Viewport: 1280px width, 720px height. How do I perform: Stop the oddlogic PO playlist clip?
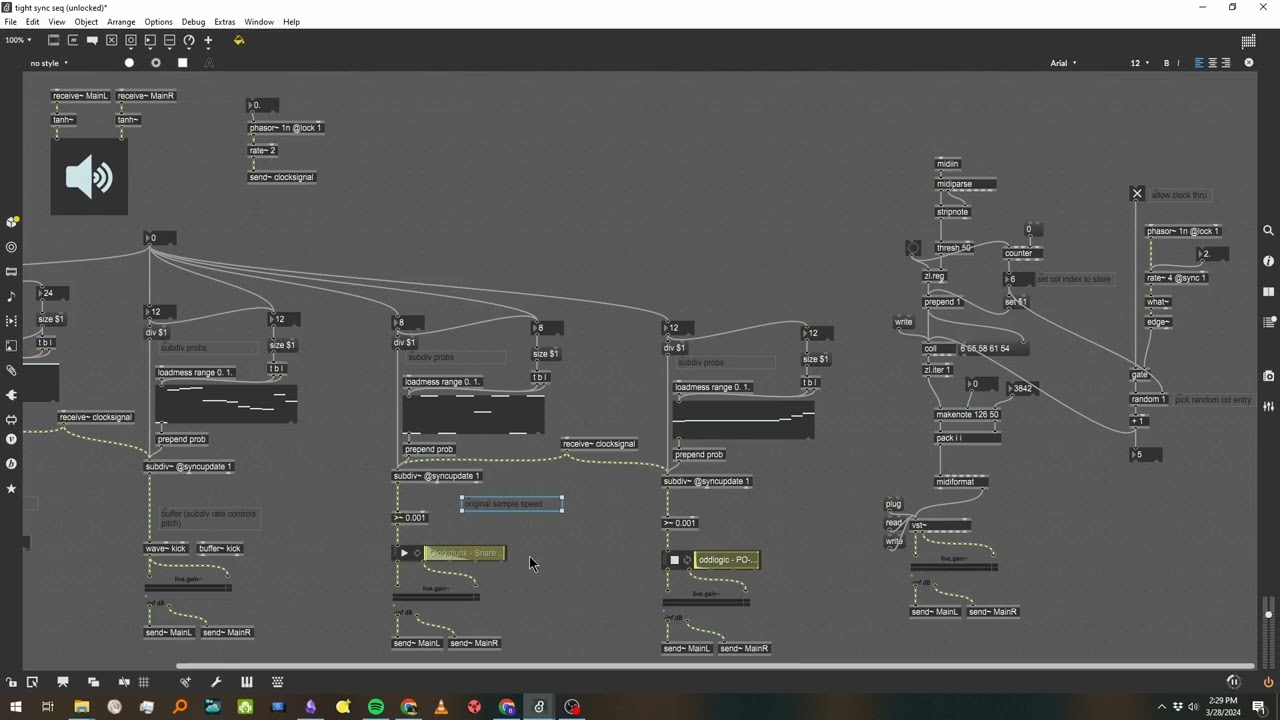[674, 560]
